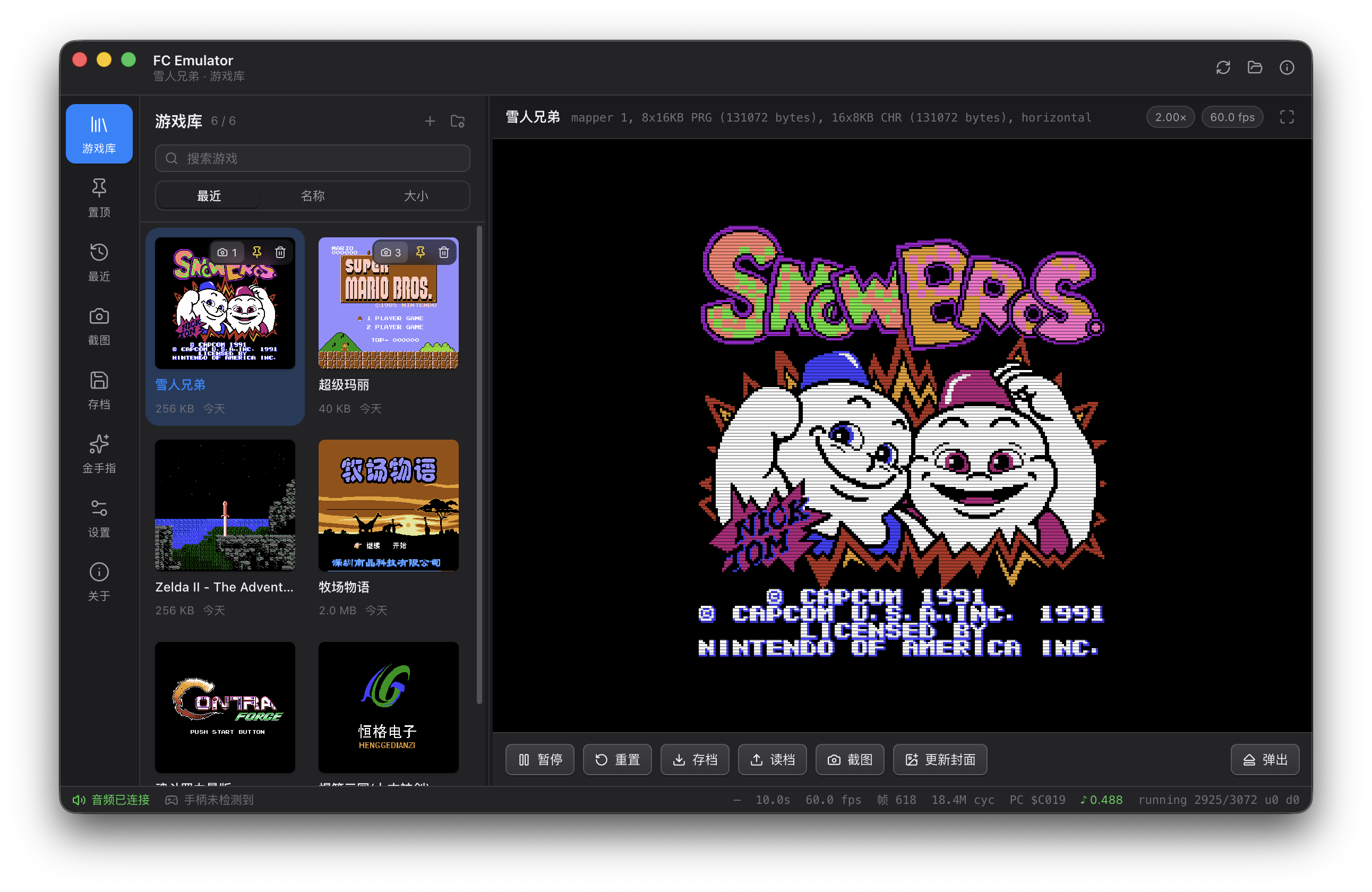Screen dimensions: 1372x892
Task: Click the mapper 1 ROM info text
Action: coord(831,118)
